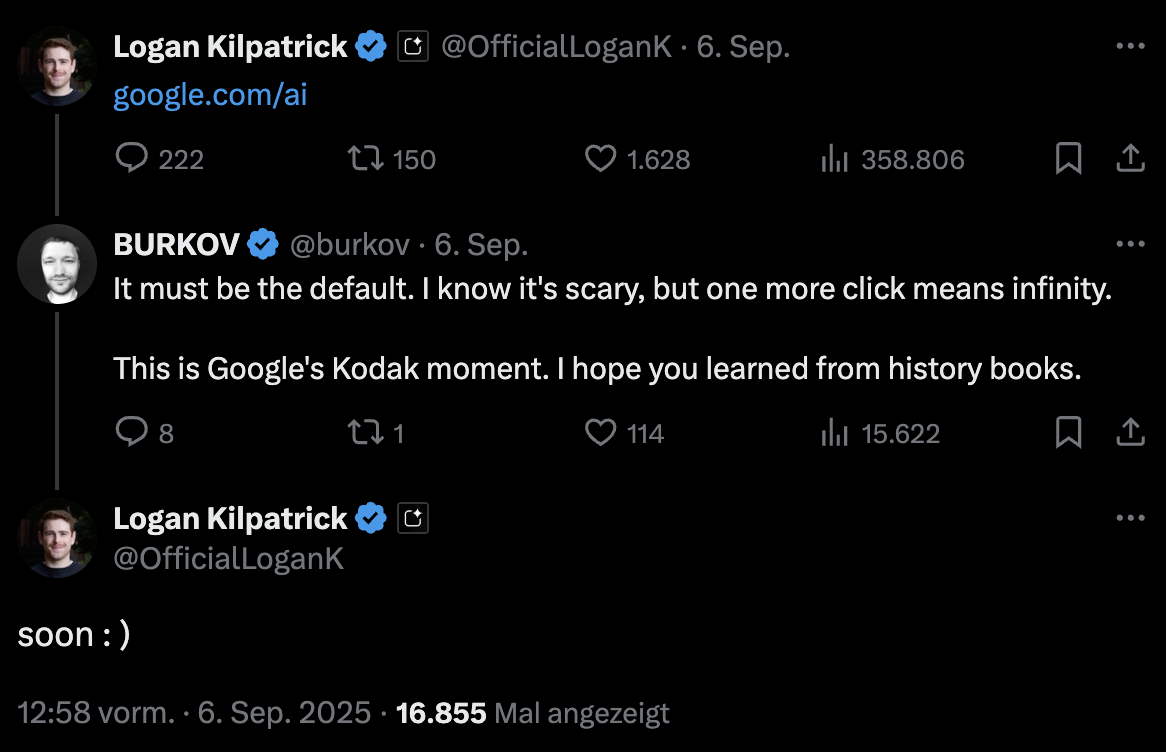Share Logan Kilpatrick's tweet

click(x=1130, y=157)
